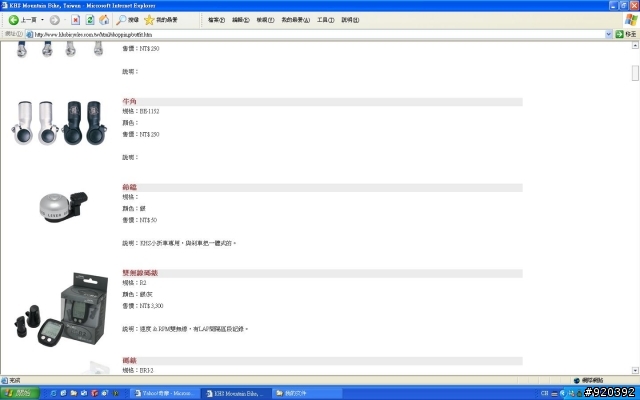
Task: Click the green Go (移至) button
Action: pyautogui.click(x=626, y=34)
